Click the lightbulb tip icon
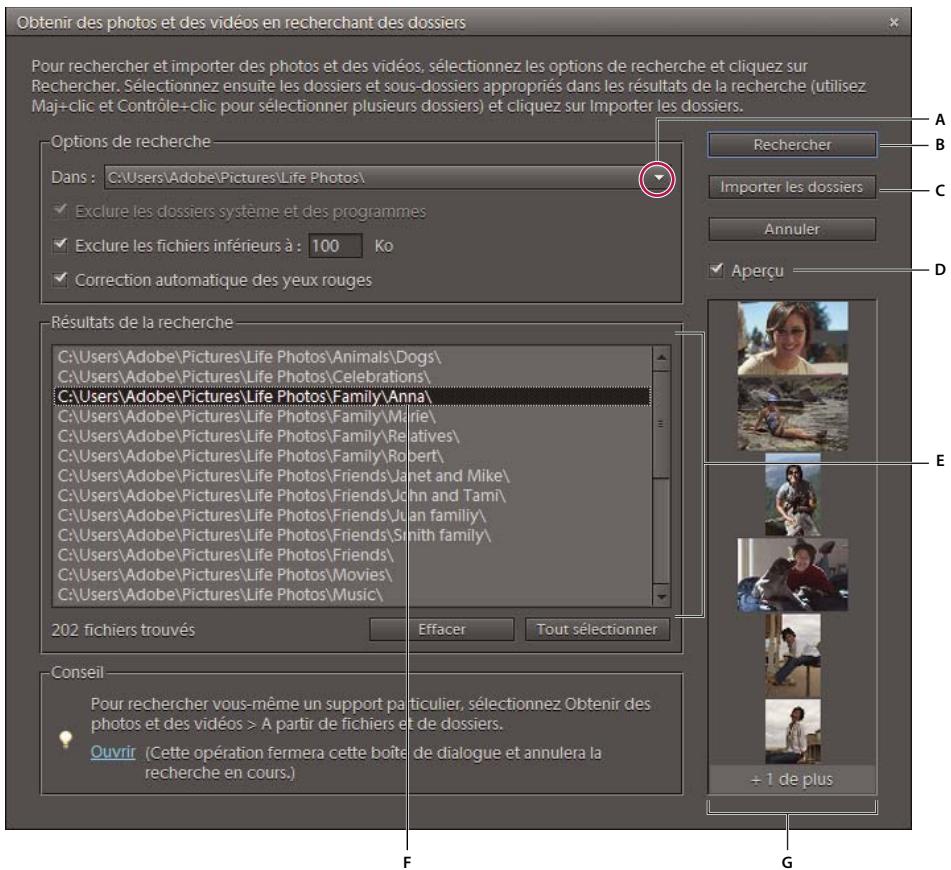Image resolution: width=951 pixels, height=870 pixels. coord(66,739)
